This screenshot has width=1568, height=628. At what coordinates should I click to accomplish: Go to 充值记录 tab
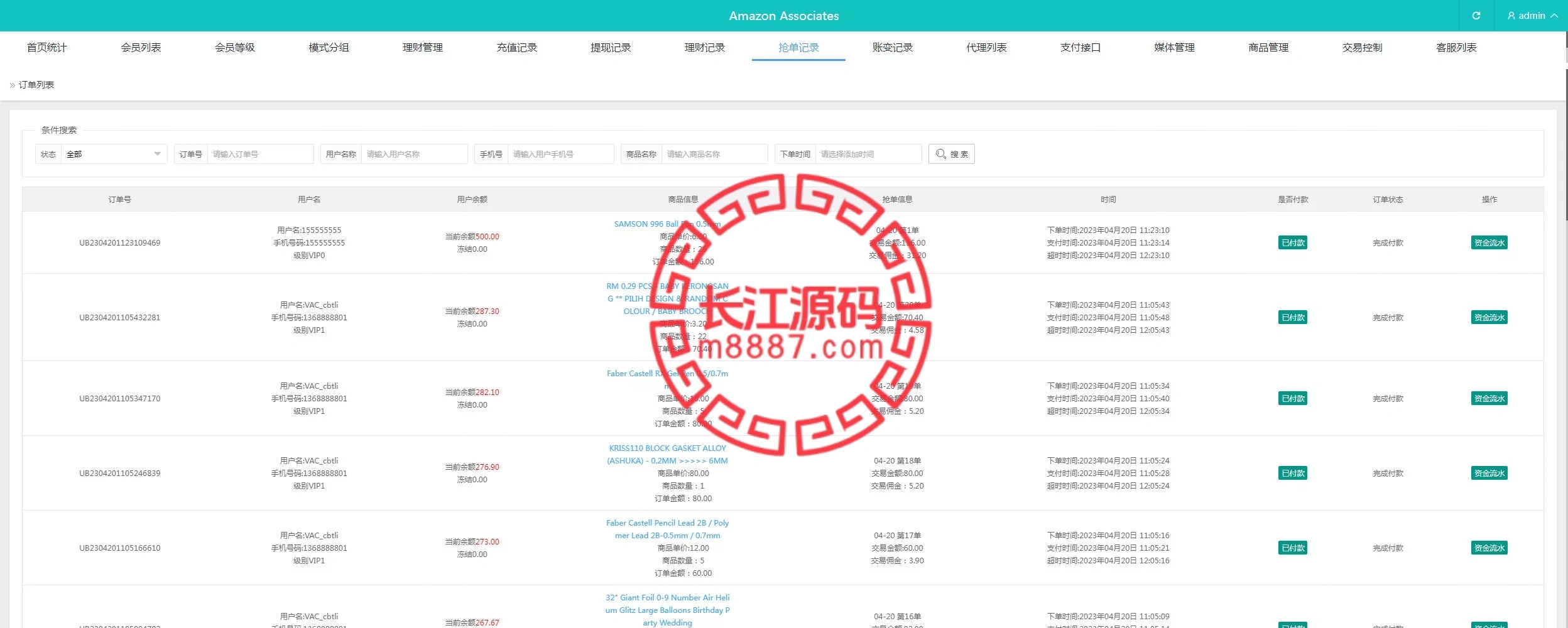[516, 48]
